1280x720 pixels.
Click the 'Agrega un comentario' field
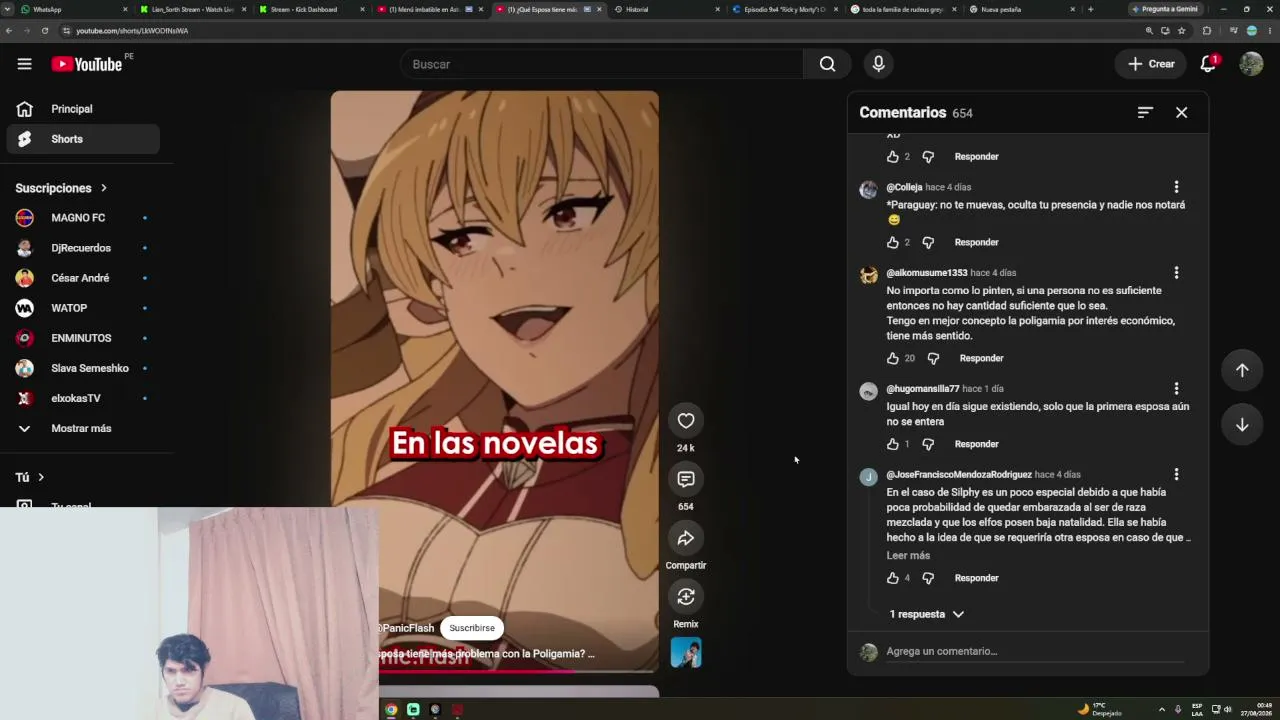tap(1034, 652)
